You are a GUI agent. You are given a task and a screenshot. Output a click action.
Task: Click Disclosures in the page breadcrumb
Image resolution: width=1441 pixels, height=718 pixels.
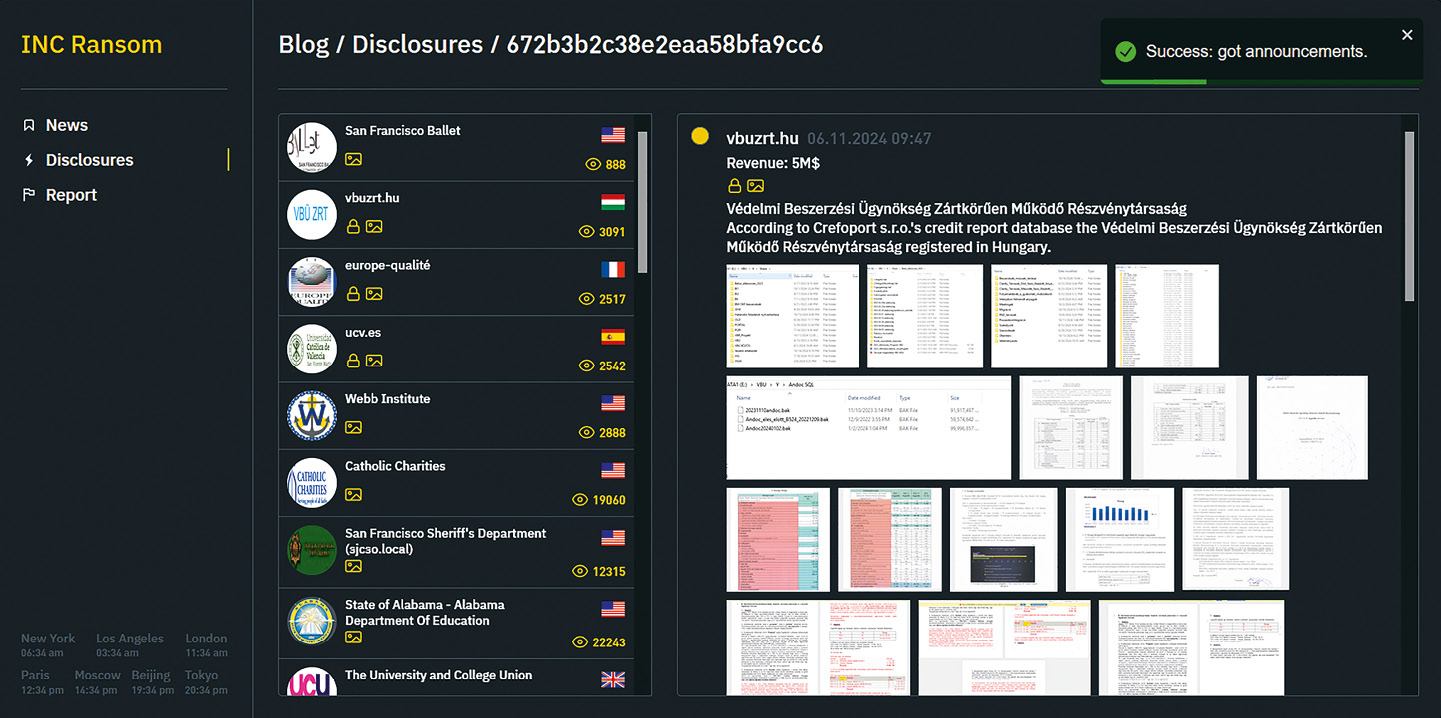coord(418,45)
